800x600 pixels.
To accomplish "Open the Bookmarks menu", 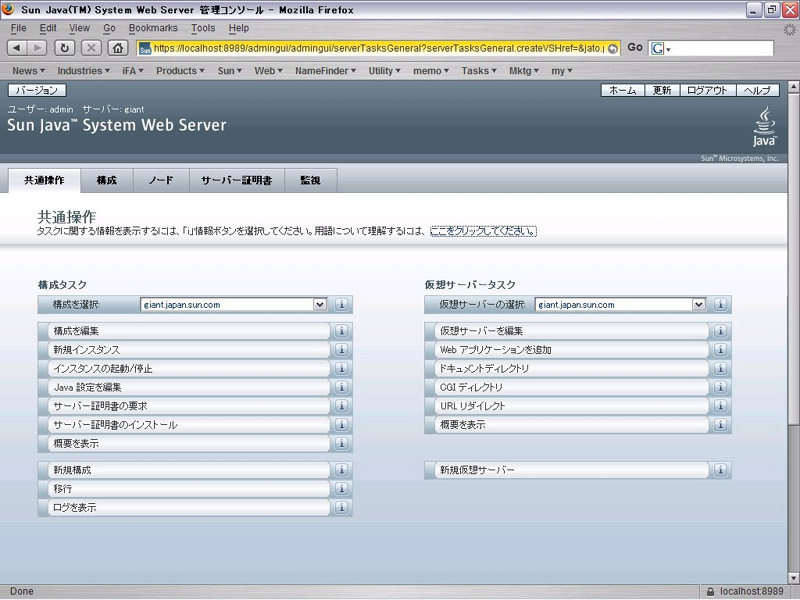I will click(153, 28).
